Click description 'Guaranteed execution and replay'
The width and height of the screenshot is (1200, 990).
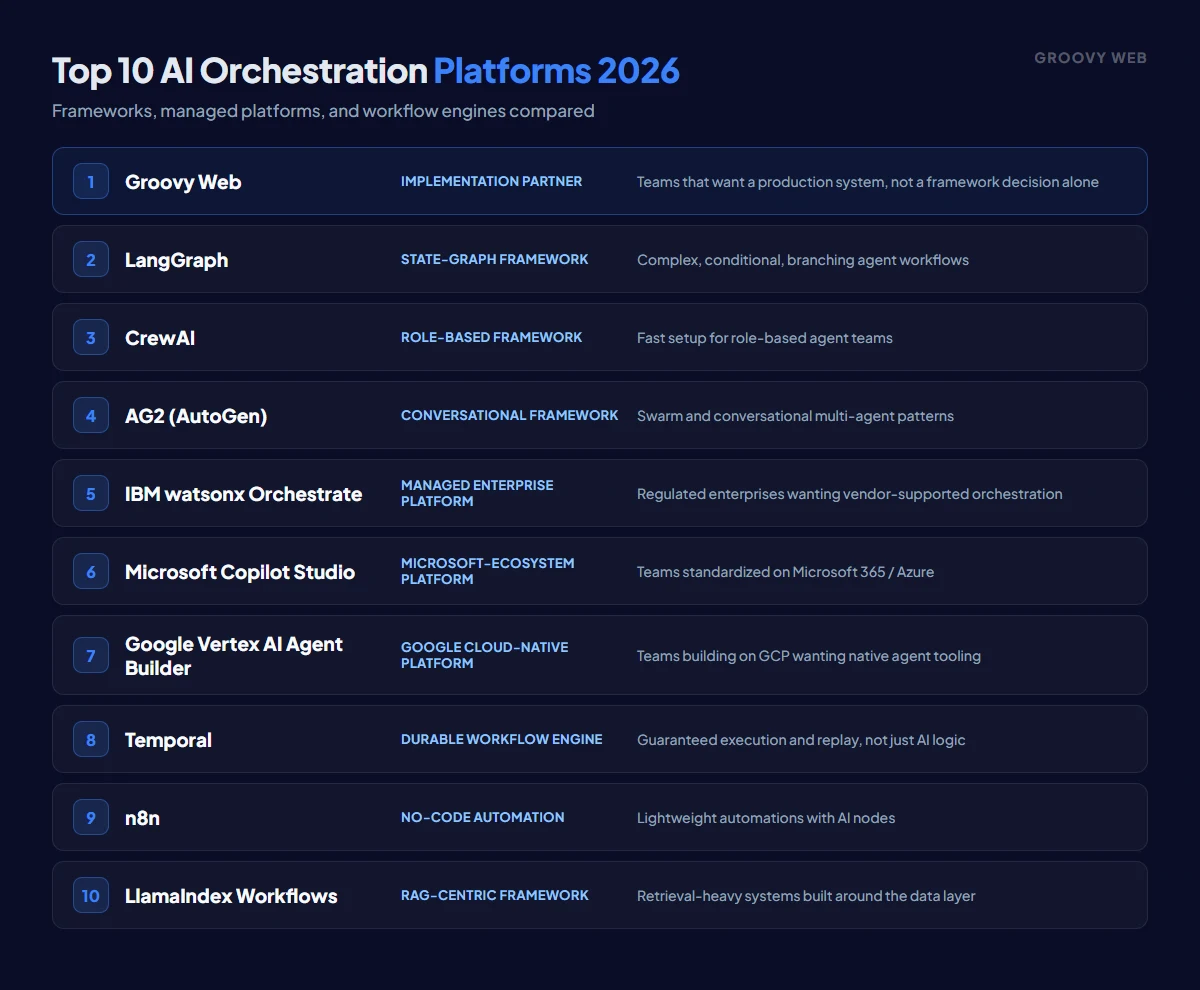[801, 740]
